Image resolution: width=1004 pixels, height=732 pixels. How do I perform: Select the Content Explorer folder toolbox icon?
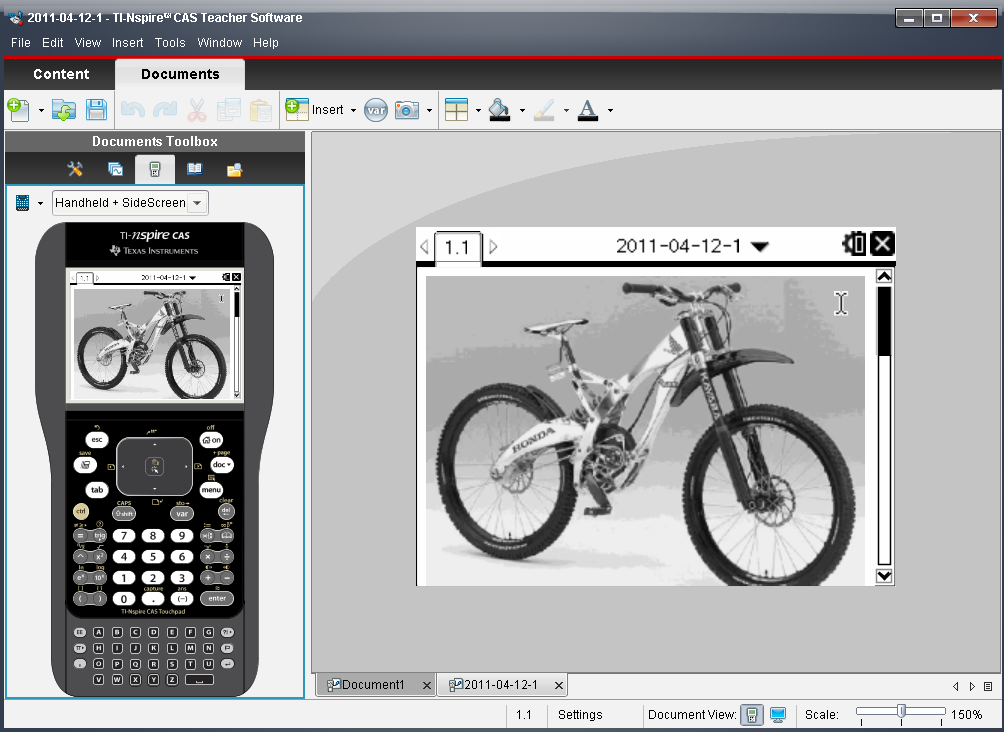(234, 169)
